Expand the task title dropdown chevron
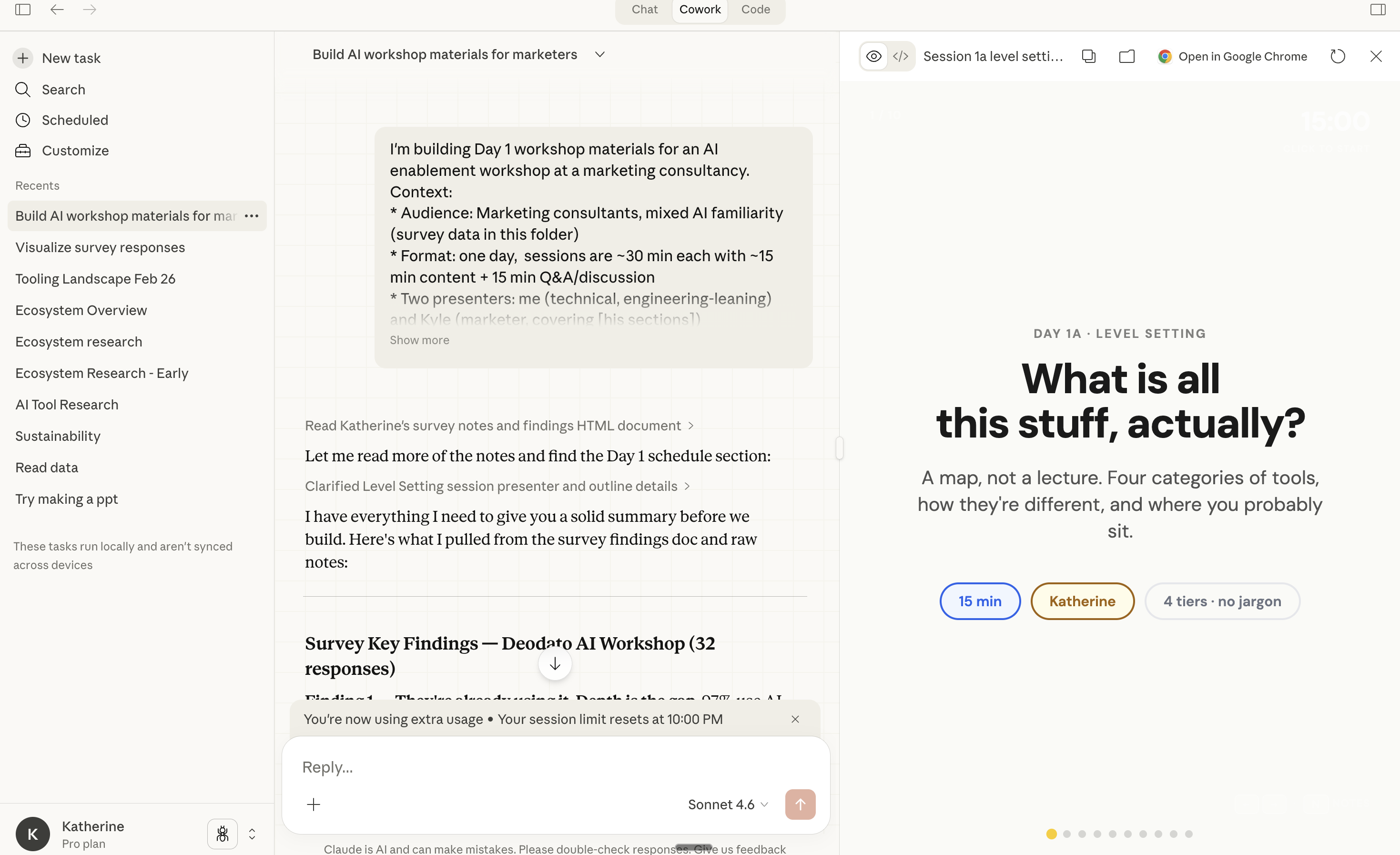This screenshot has height=855, width=1400. (599, 54)
